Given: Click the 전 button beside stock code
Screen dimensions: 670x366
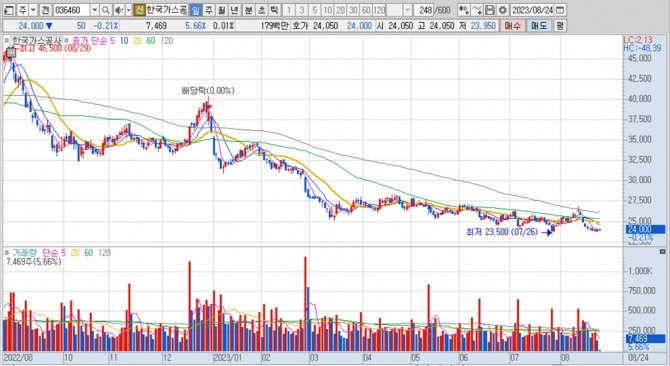Looking at the screenshot, I should tap(45, 10).
